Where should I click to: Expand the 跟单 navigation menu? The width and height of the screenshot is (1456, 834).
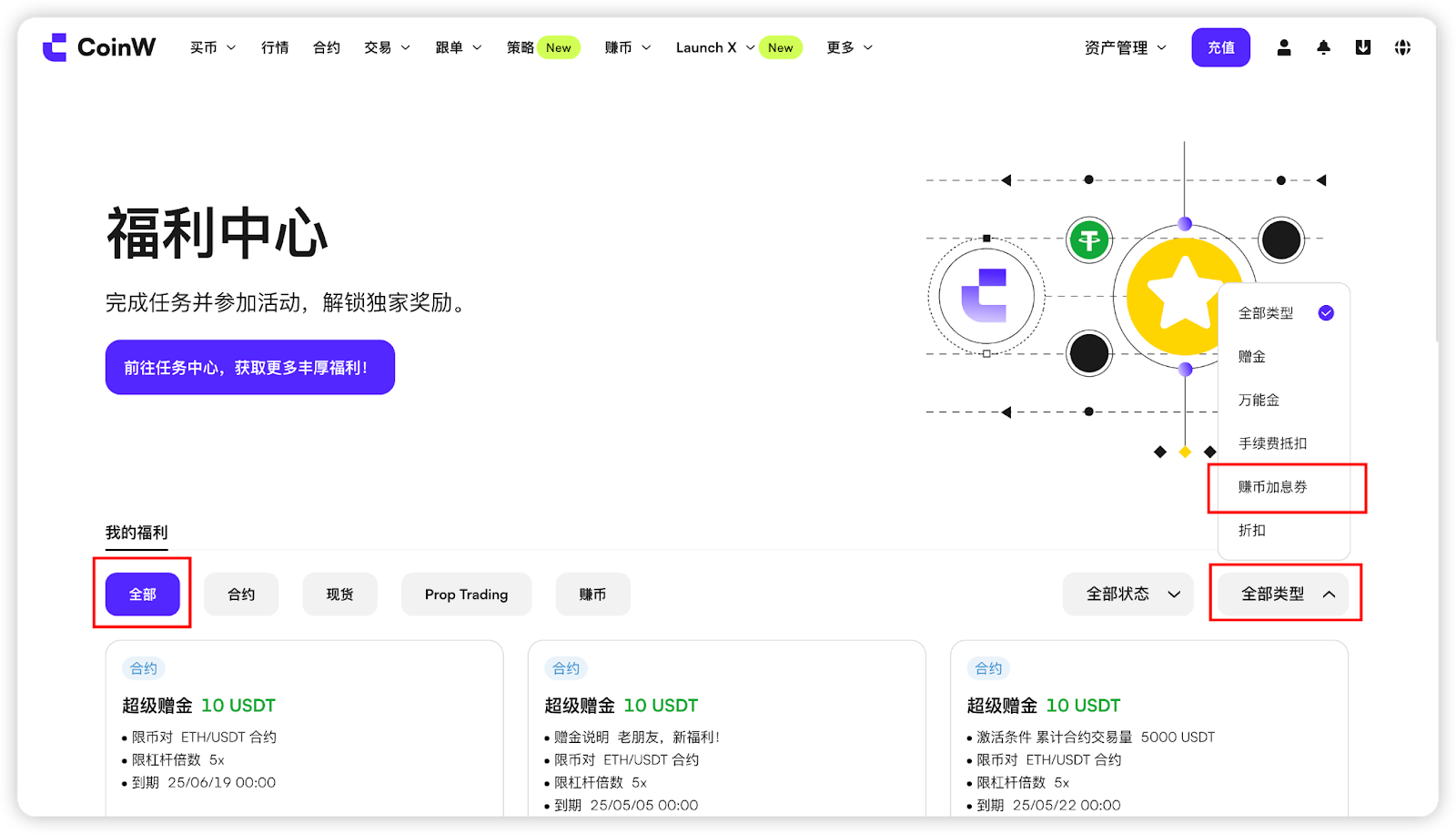tap(459, 47)
